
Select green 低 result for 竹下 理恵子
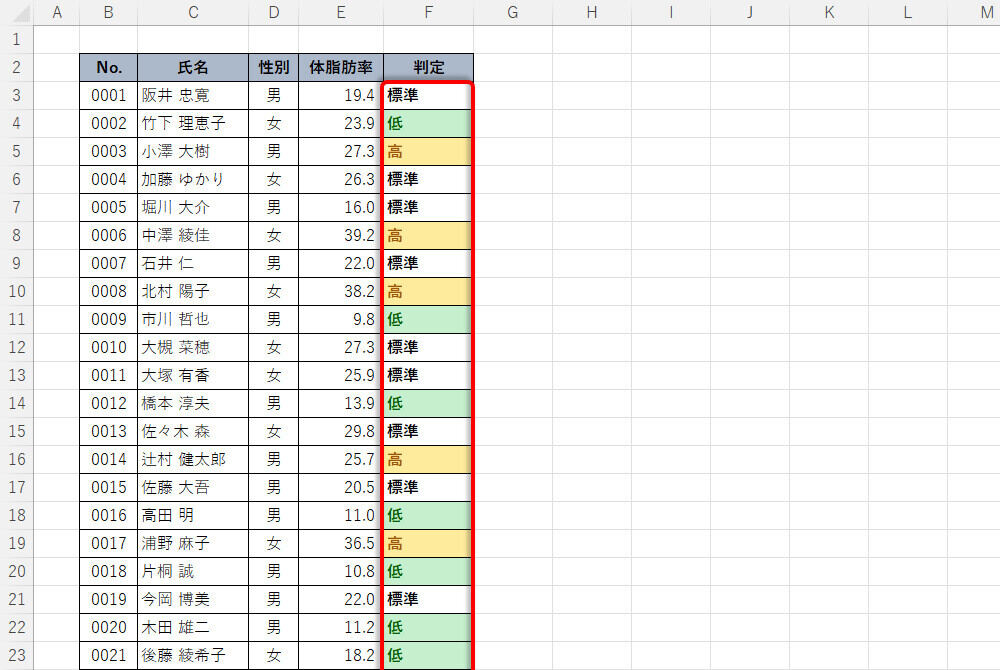(427, 124)
